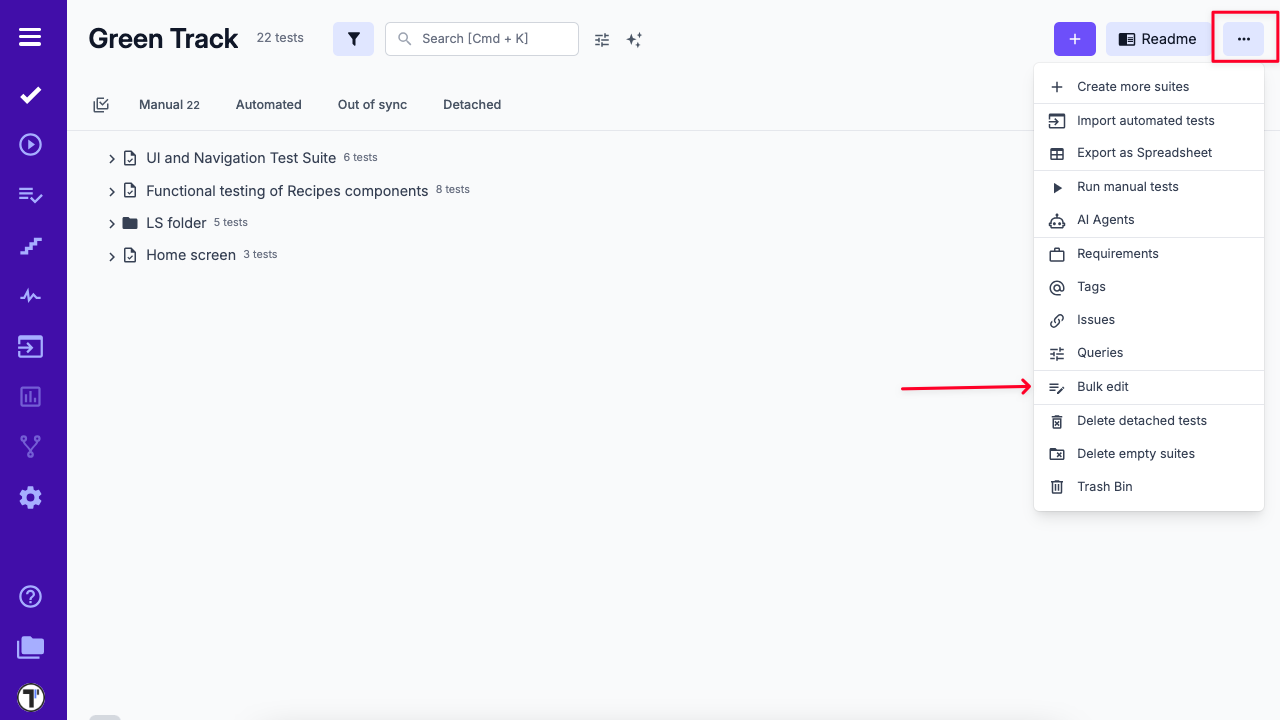Select the Runs play-circle icon in sidebar
The image size is (1280, 720).
tap(30, 145)
